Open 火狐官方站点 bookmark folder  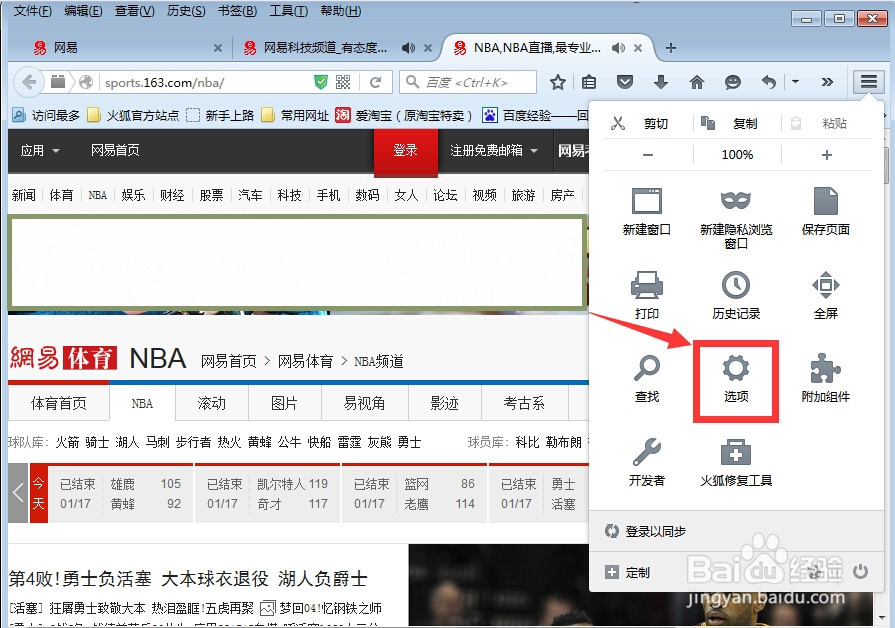point(133,115)
